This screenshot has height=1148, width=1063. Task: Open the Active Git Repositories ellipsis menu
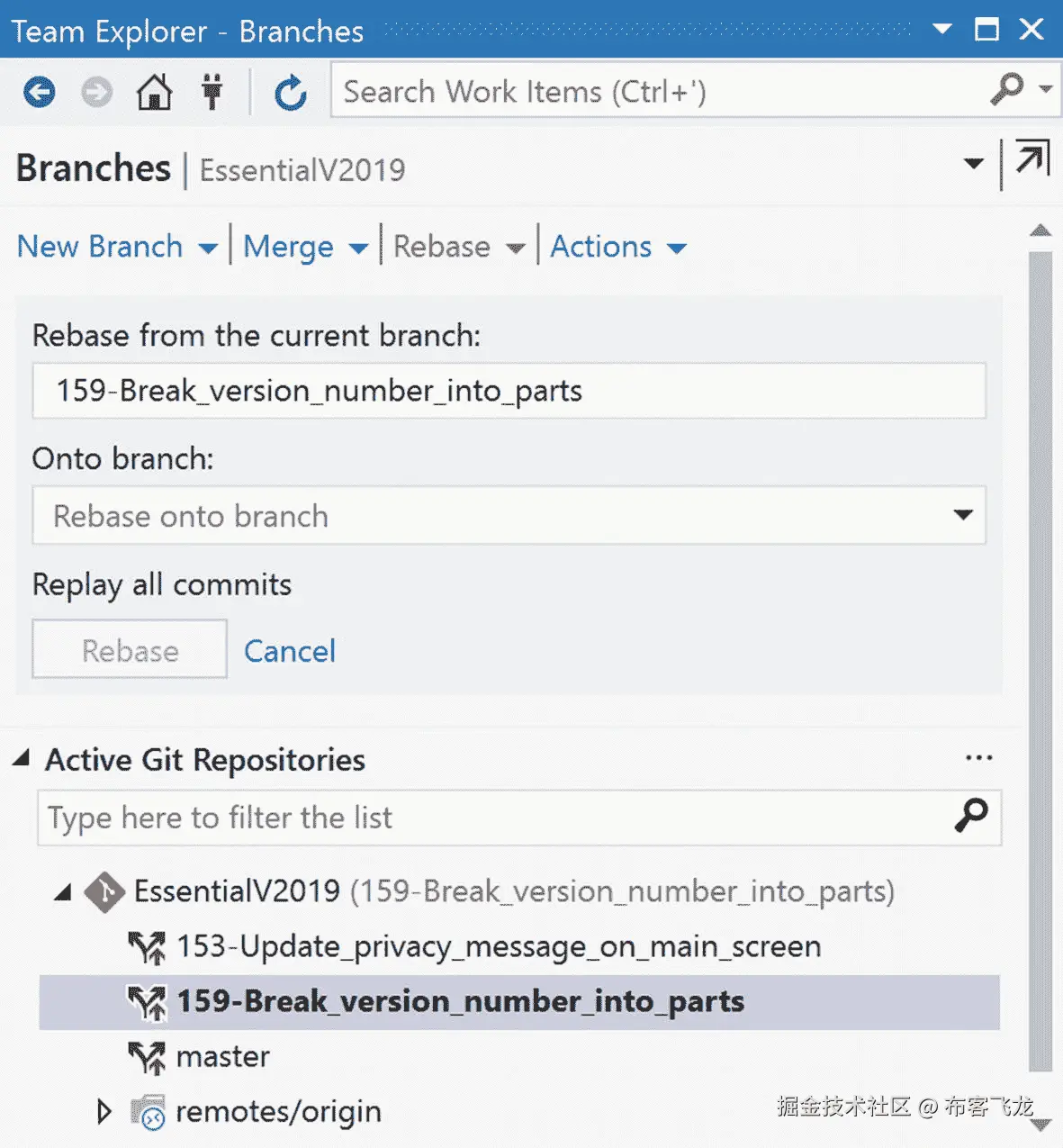click(978, 758)
